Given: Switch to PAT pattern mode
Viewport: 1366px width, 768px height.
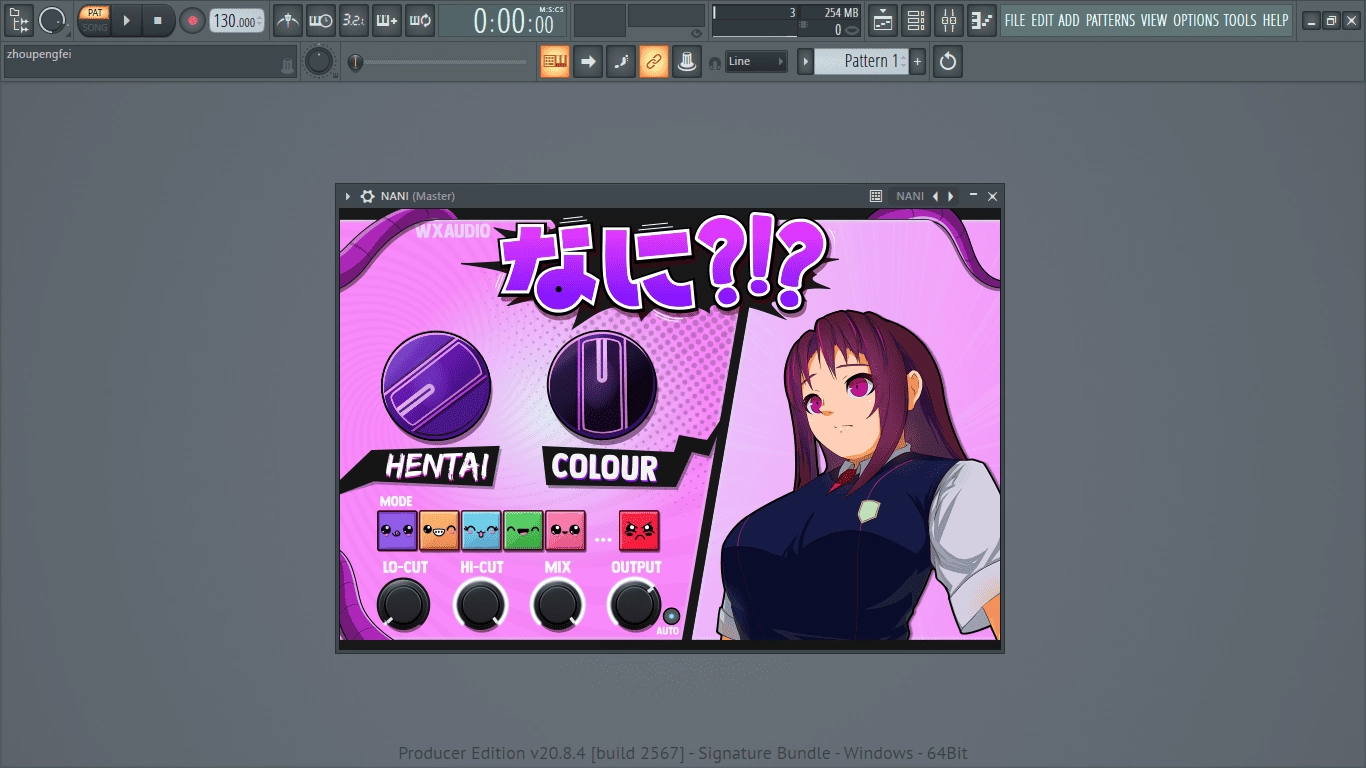Looking at the screenshot, I should [94, 13].
